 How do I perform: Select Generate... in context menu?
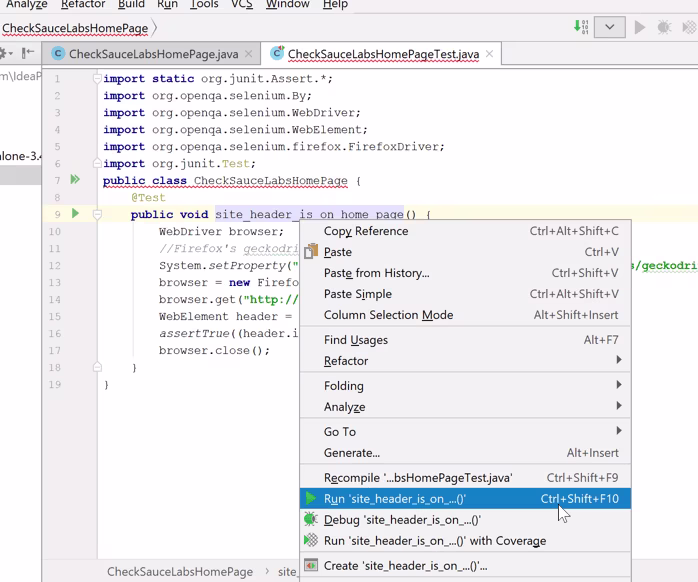(x=465, y=453)
